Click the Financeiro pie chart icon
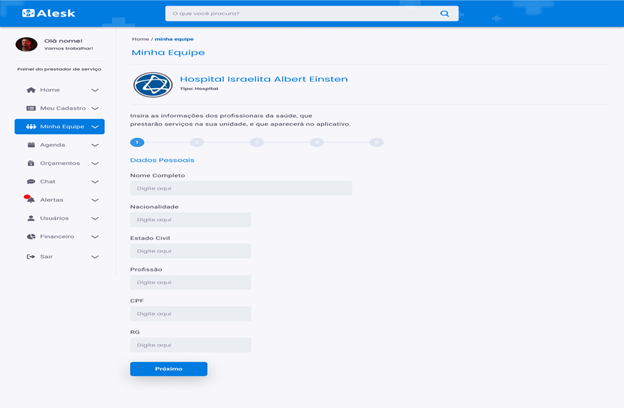 [x=31, y=236]
